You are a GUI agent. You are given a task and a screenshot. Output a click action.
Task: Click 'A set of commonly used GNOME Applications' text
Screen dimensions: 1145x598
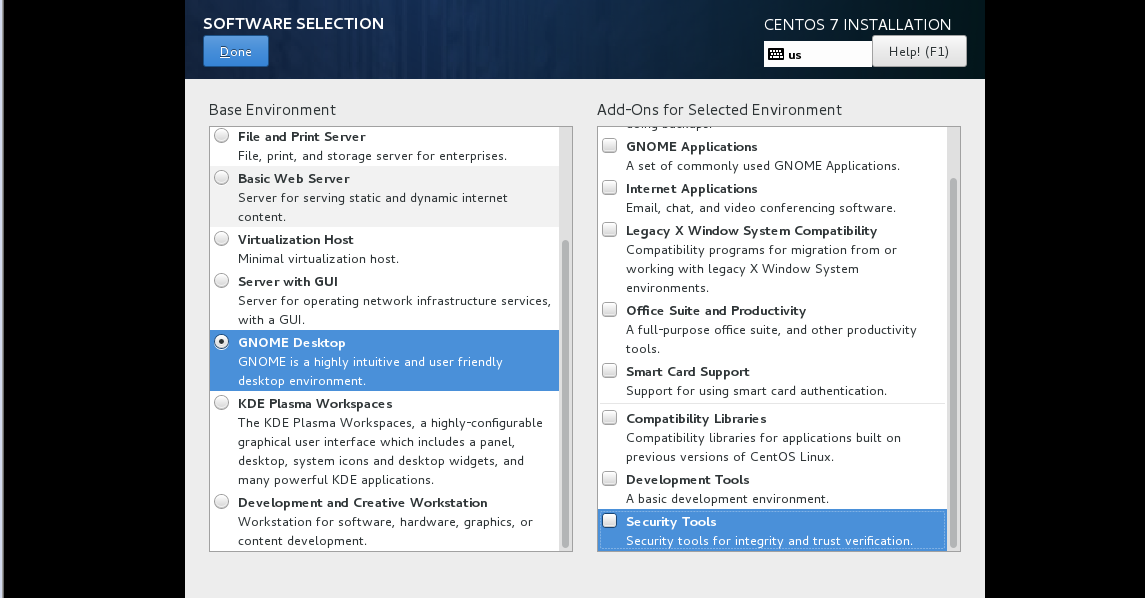coord(762,166)
